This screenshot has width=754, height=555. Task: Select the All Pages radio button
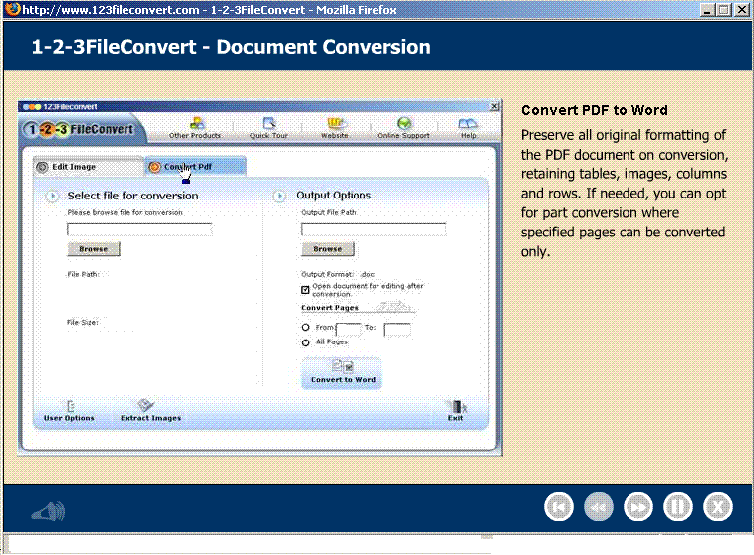click(x=305, y=343)
